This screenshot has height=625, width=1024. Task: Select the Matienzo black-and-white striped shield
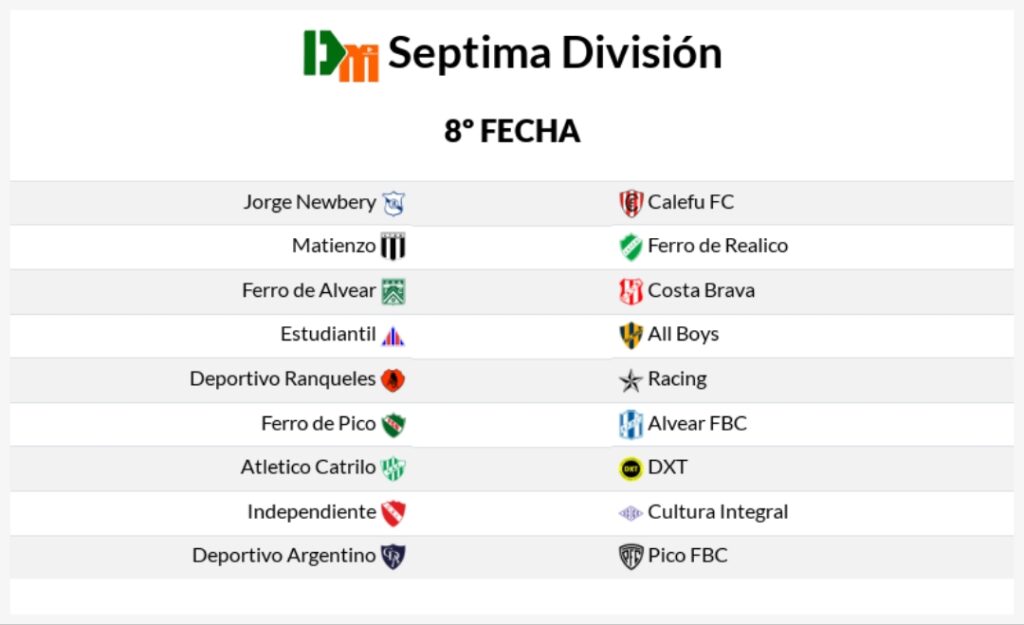click(393, 246)
